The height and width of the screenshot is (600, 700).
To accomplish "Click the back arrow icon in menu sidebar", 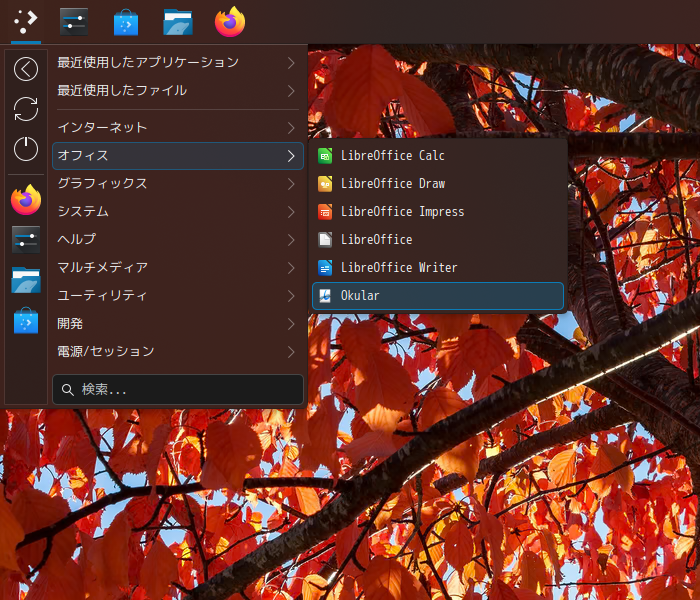I will point(26,69).
